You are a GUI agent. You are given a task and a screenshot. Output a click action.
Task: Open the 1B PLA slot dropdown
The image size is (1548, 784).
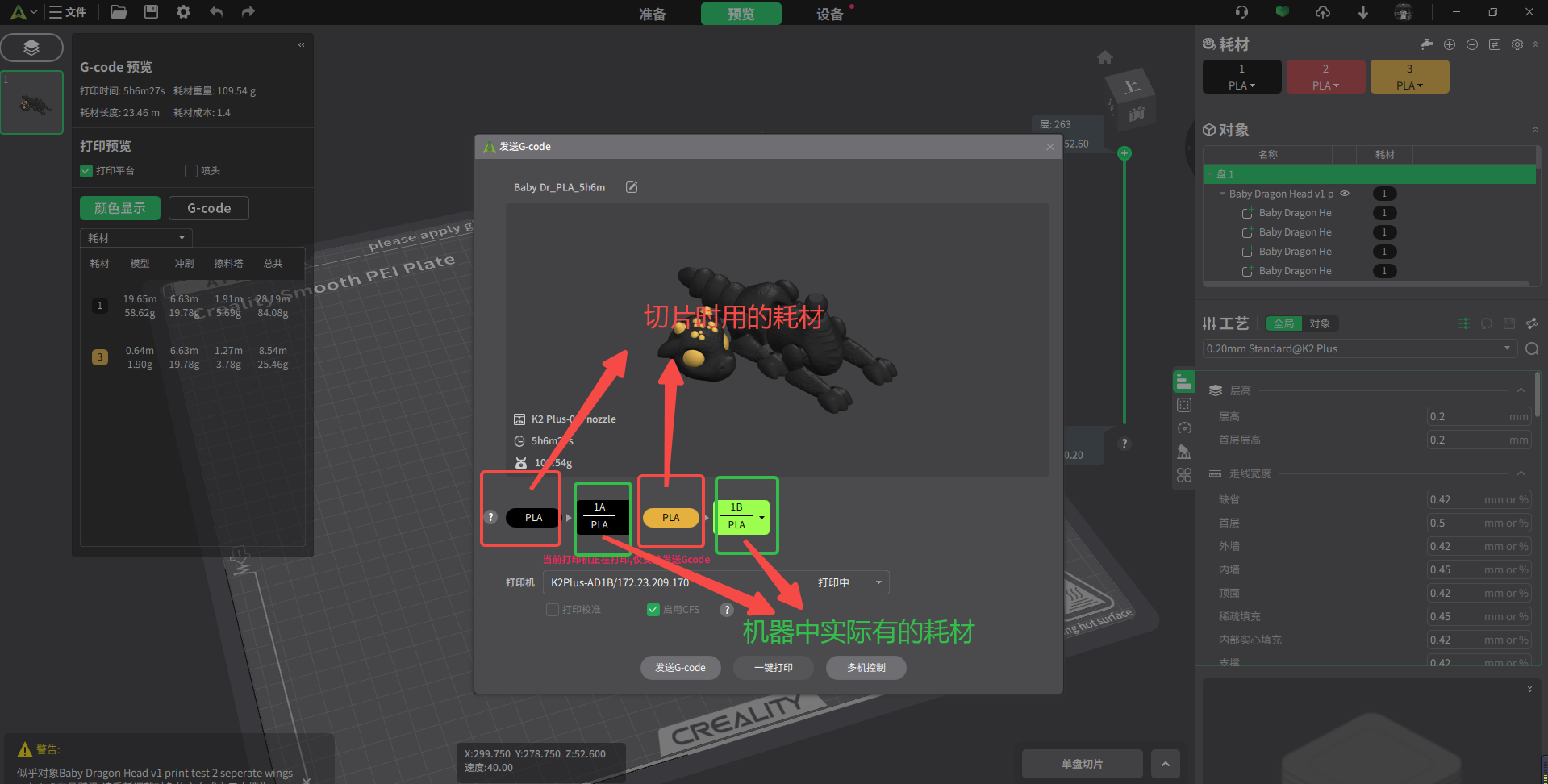coord(761,517)
